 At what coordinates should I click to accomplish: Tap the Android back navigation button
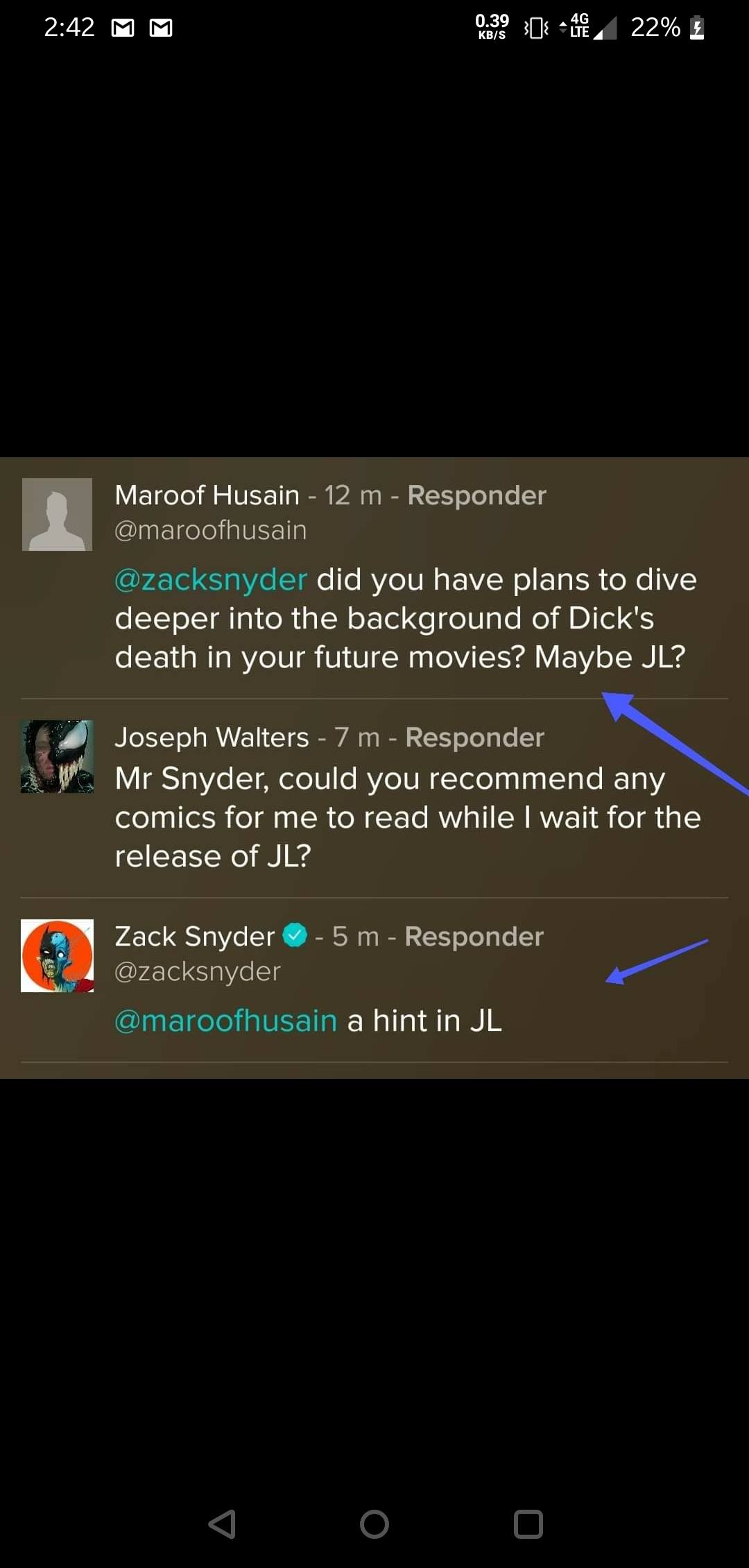(222, 1524)
